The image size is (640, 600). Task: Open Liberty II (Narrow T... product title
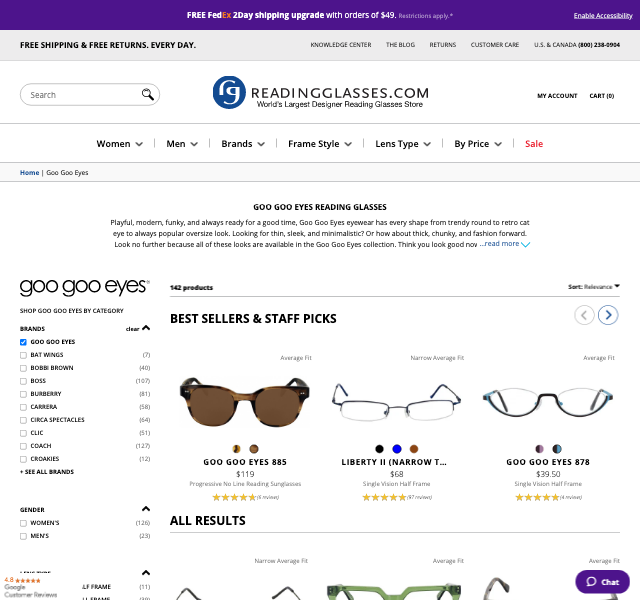pyautogui.click(x=394, y=462)
